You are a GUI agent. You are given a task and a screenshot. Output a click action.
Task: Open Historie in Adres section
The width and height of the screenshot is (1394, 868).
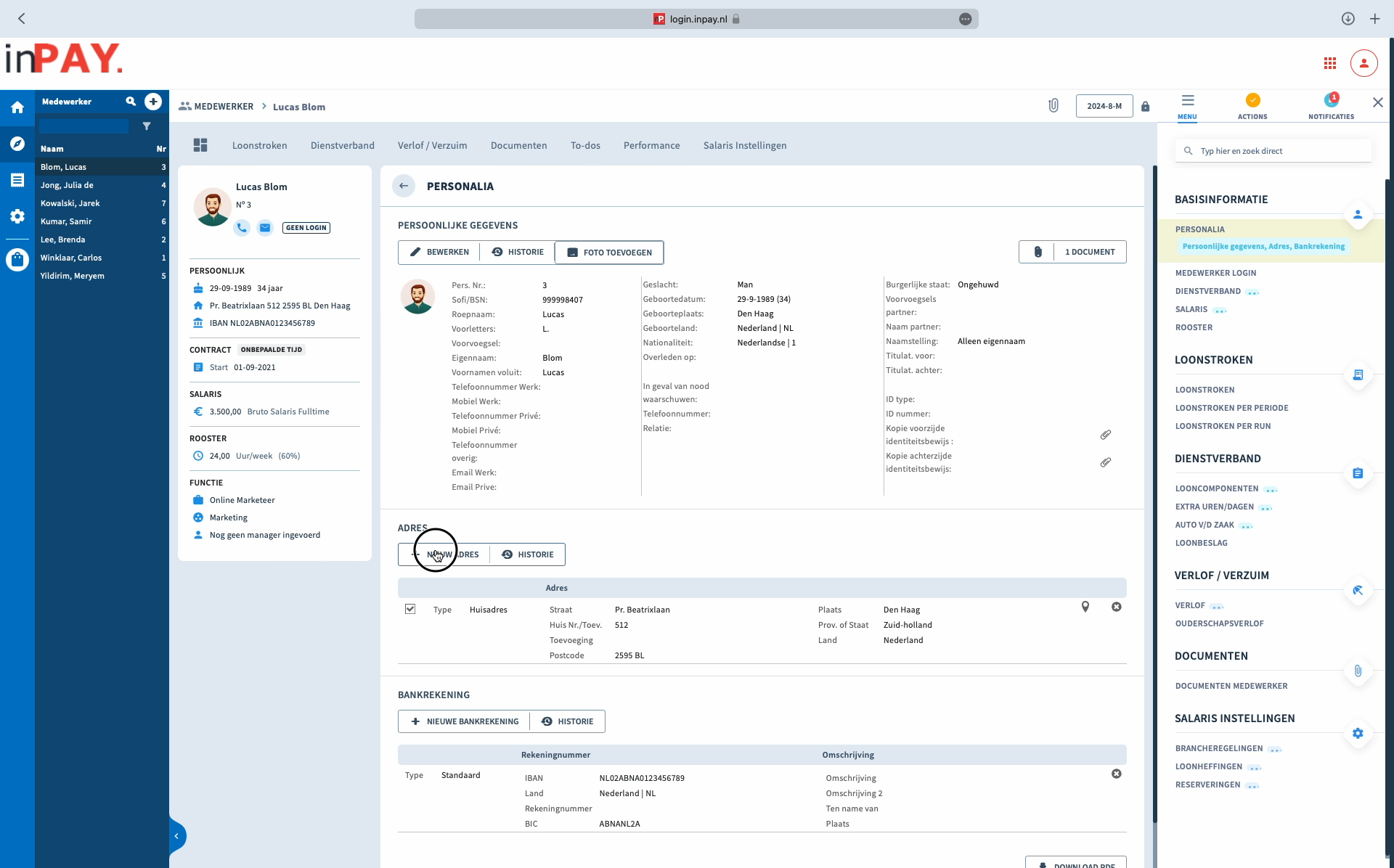click(x=528, y=554)
